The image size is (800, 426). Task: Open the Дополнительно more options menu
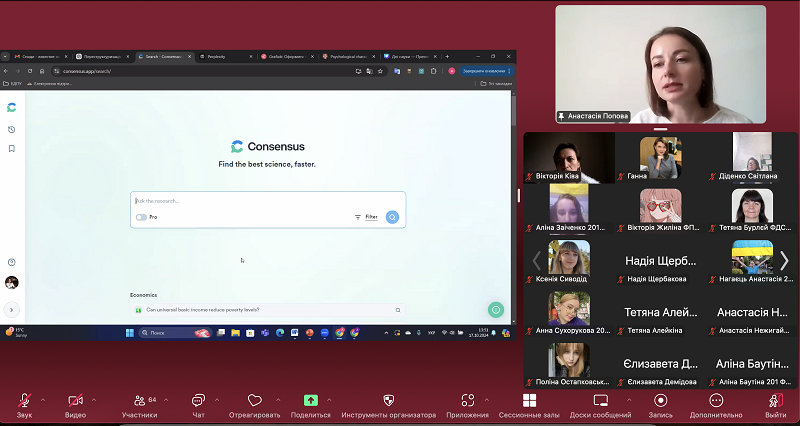(x=716, y=406)
